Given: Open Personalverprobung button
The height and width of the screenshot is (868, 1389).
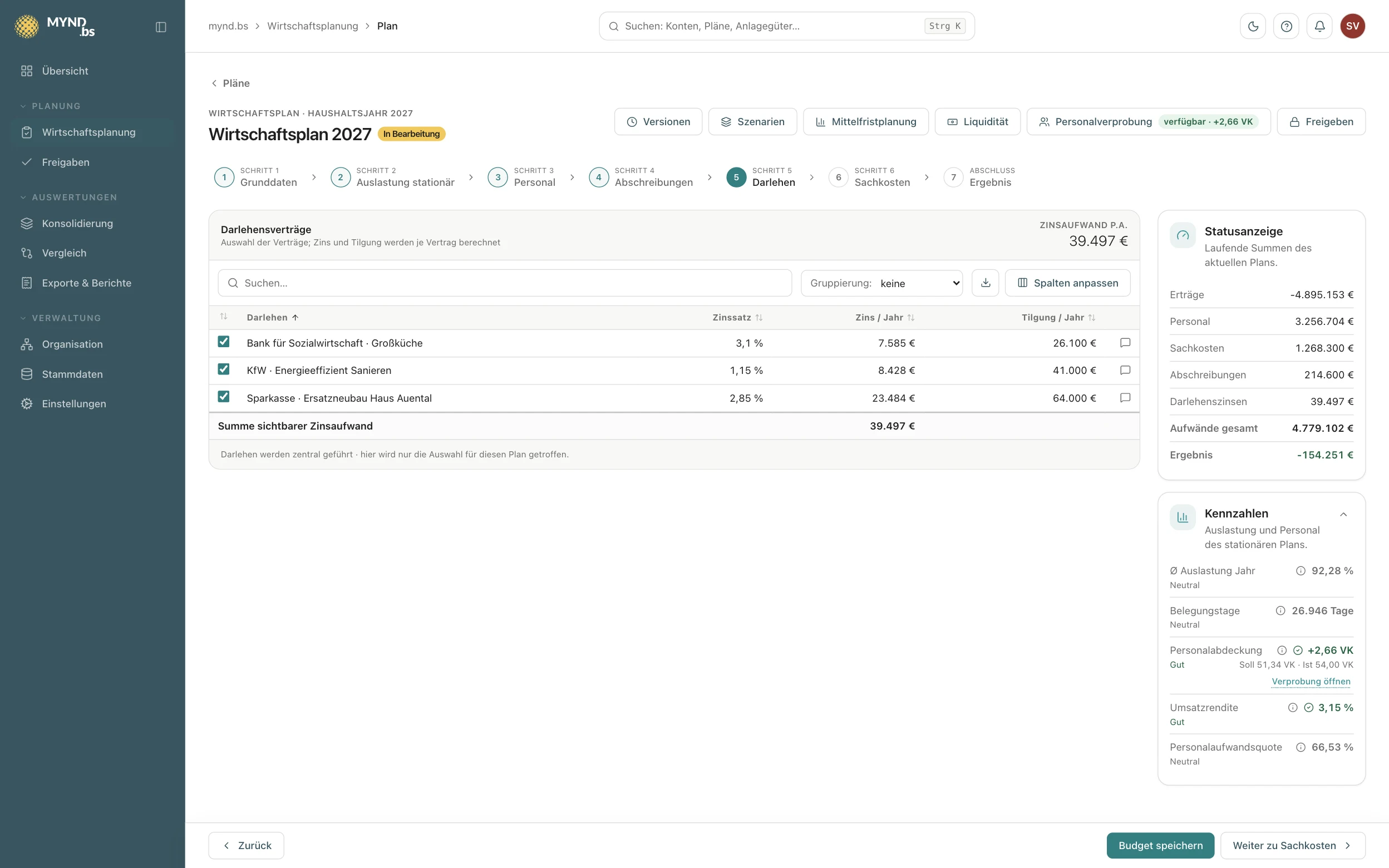Looking at the screenshot, I should click(1148, 122).
